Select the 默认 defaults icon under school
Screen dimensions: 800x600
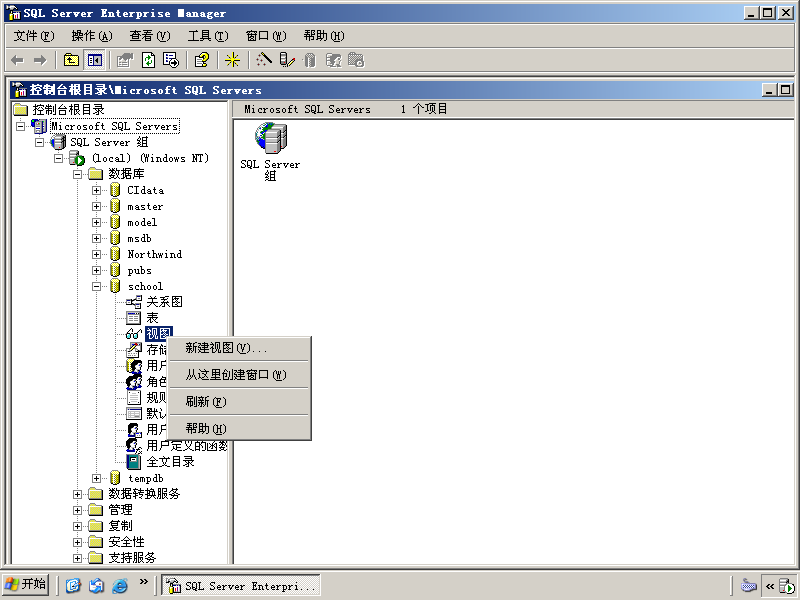click(x=134, y=413)
